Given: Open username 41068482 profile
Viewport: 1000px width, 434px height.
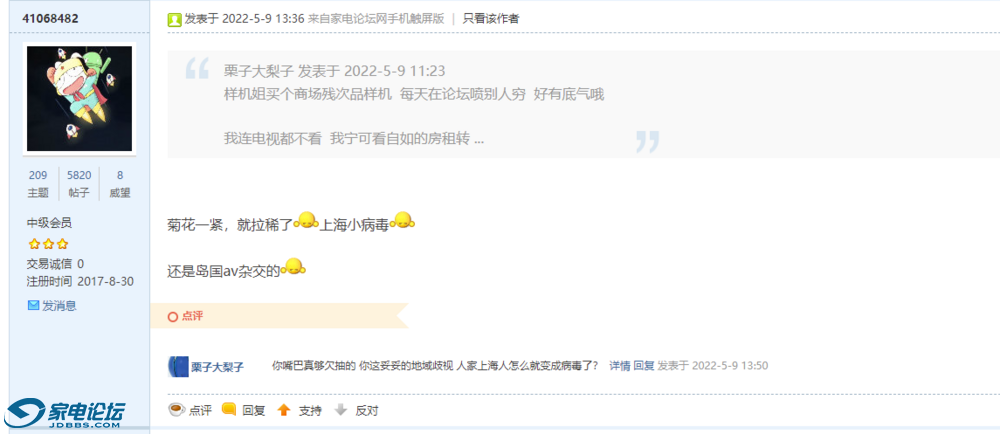Looking at the screenshot, I should [50, 18].
